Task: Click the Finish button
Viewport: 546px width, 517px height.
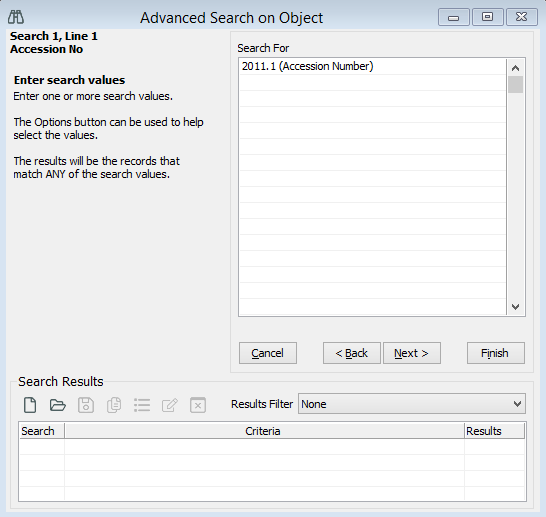Action: 496,353
